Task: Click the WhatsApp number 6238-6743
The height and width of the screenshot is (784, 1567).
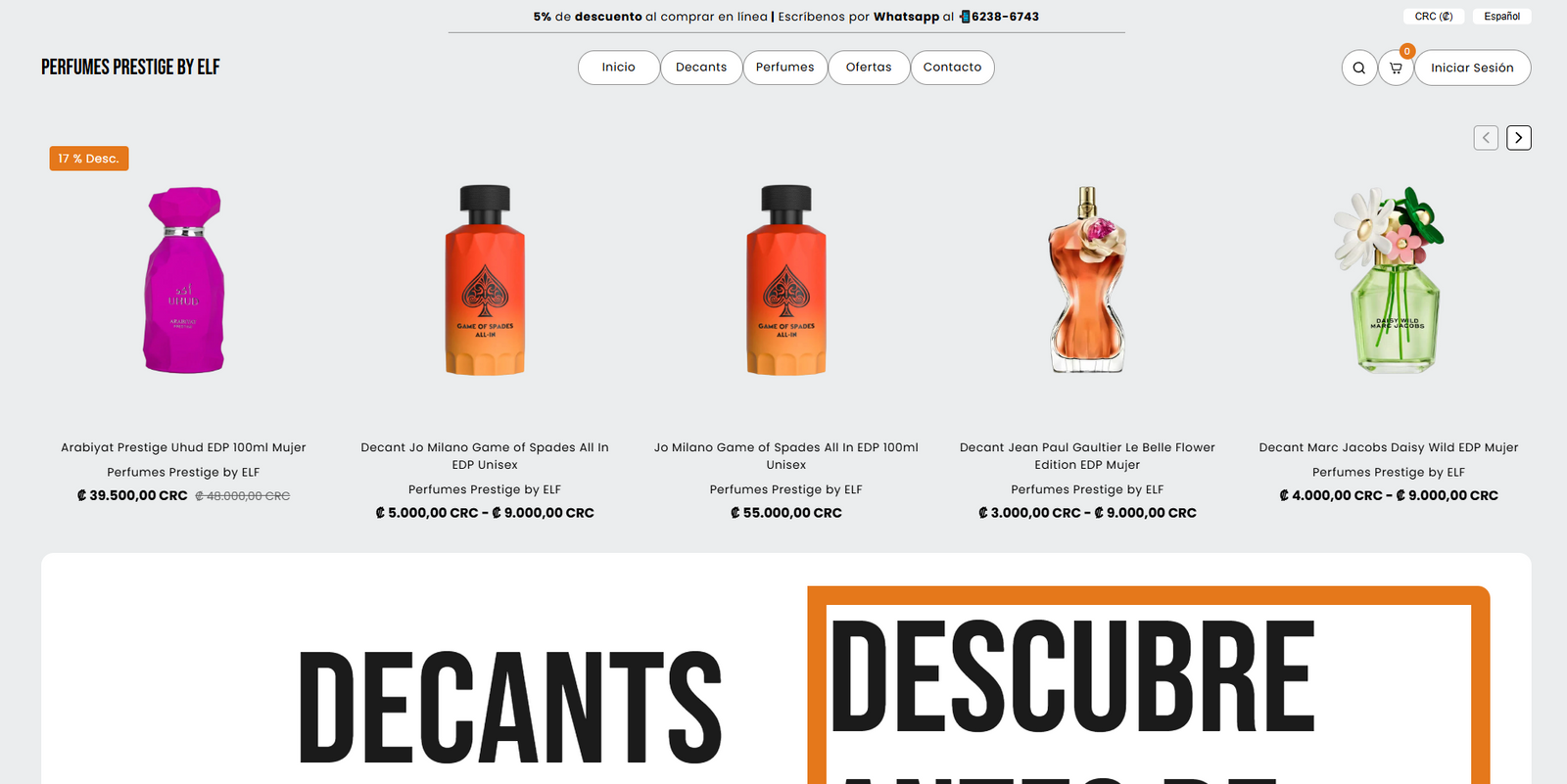Action: (x=1005, y=17)
